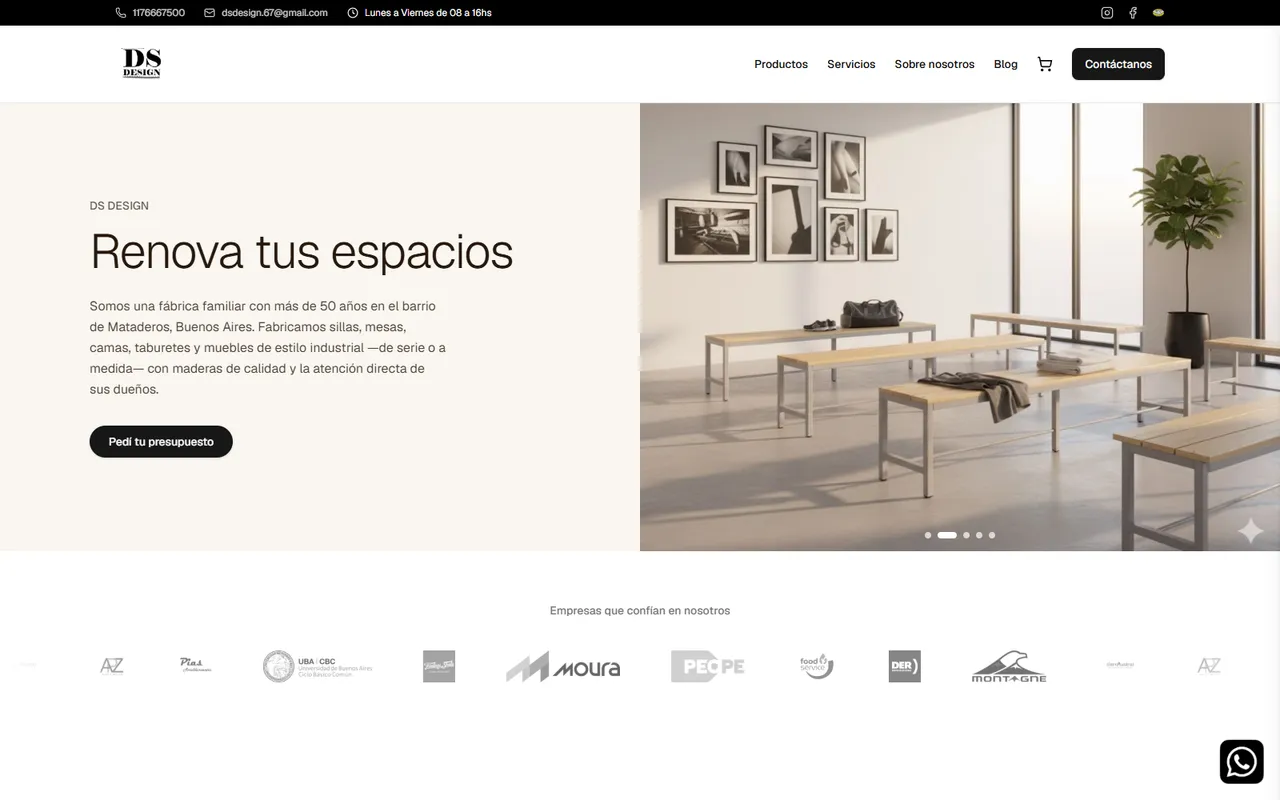This screenshot has height=800, width=1280.
Task: Jump to the third carousel slide dot
Action: pos(966,535)
